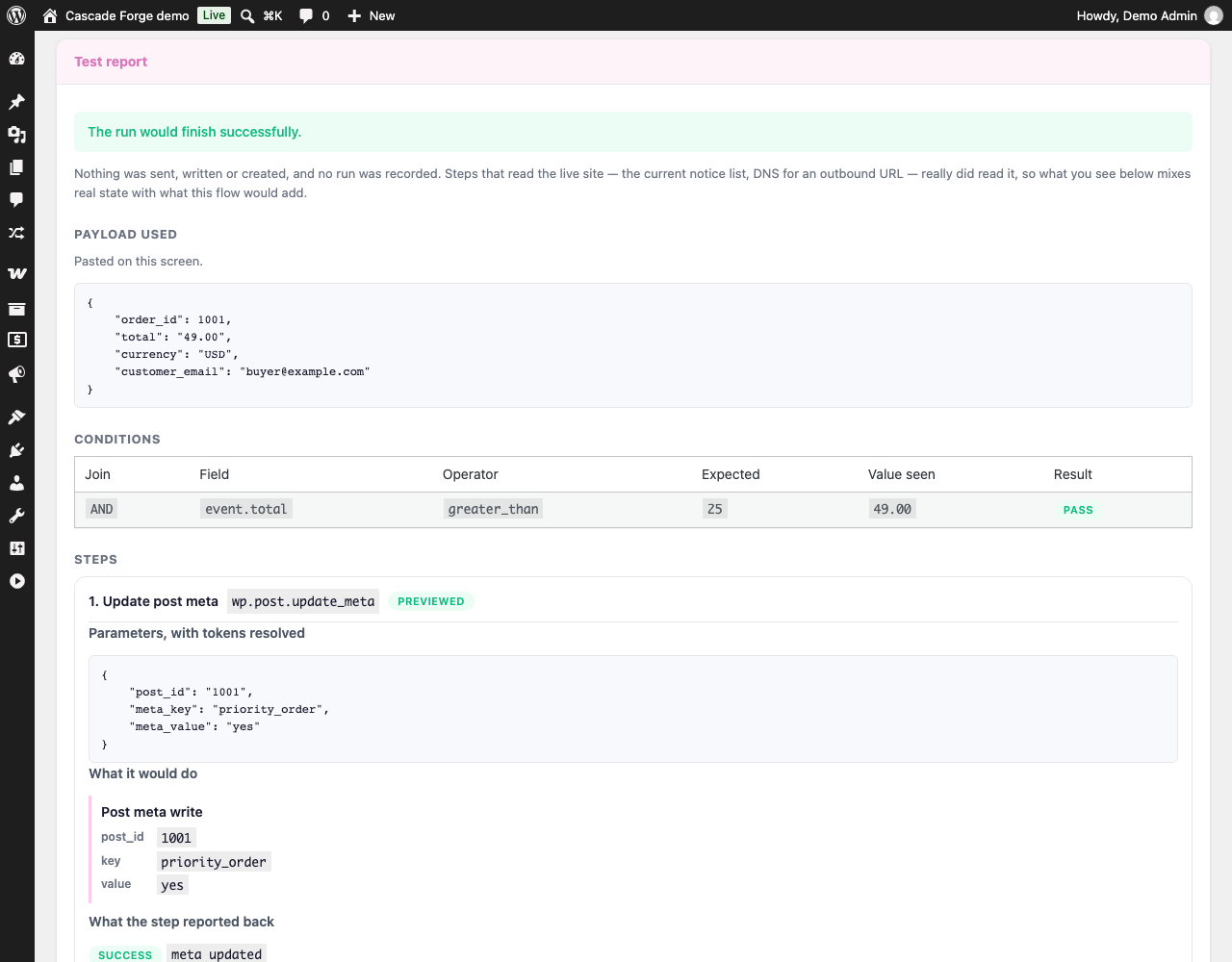The image size is (1232, 962).
Task: Select the greater_than operator cell
Action: click(x=493, y=509)
